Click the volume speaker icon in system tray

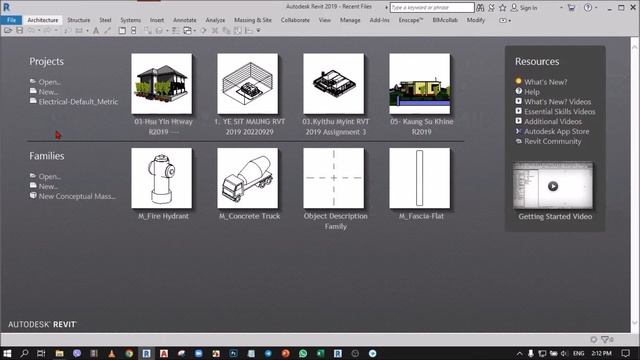pyautogui.click(x=564, y=353)
